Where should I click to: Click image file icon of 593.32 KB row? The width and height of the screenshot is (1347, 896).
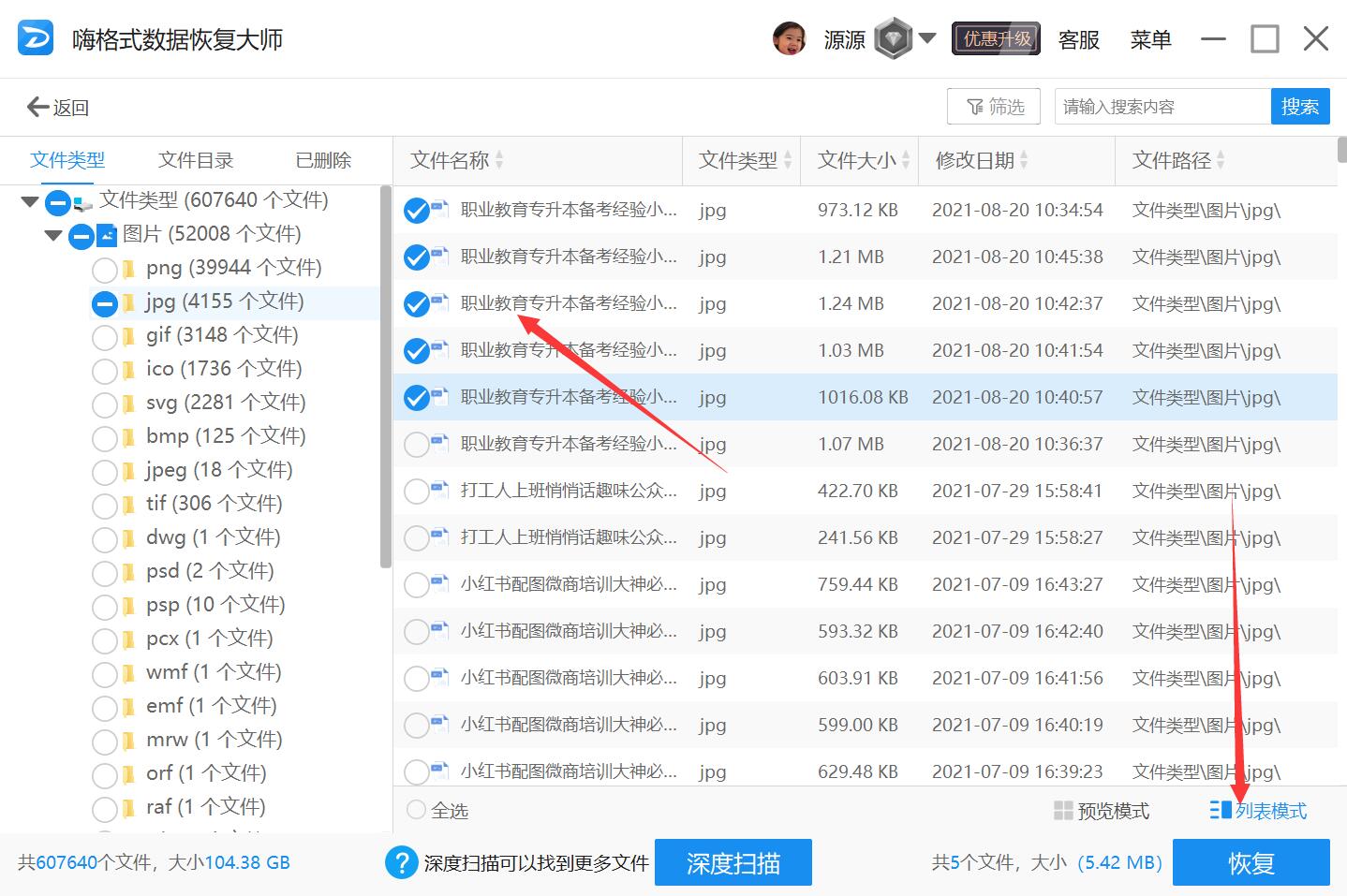pyautogui.click(x=440, y=629)
